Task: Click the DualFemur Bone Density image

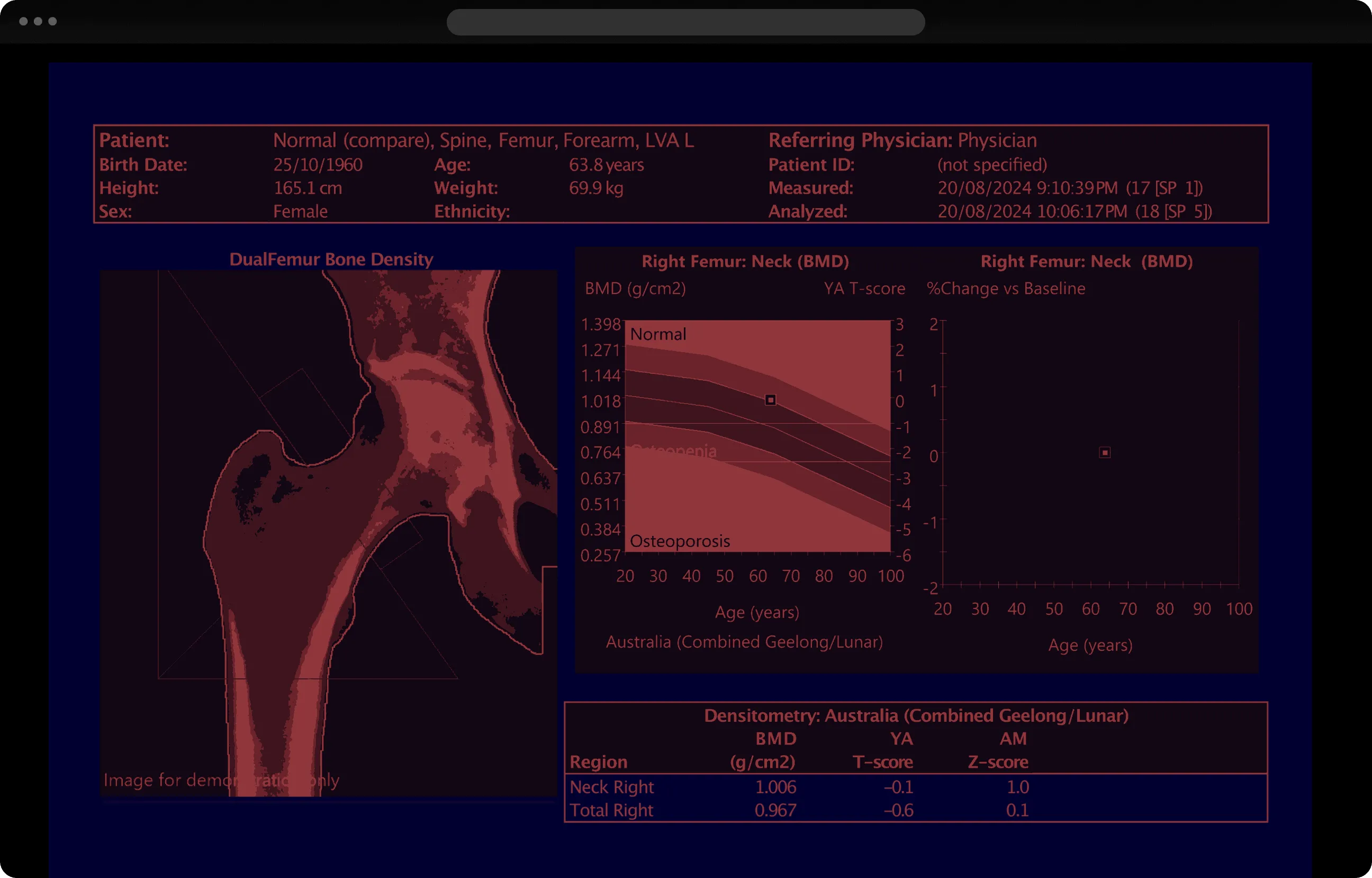Action: click(x=329, y=533)
